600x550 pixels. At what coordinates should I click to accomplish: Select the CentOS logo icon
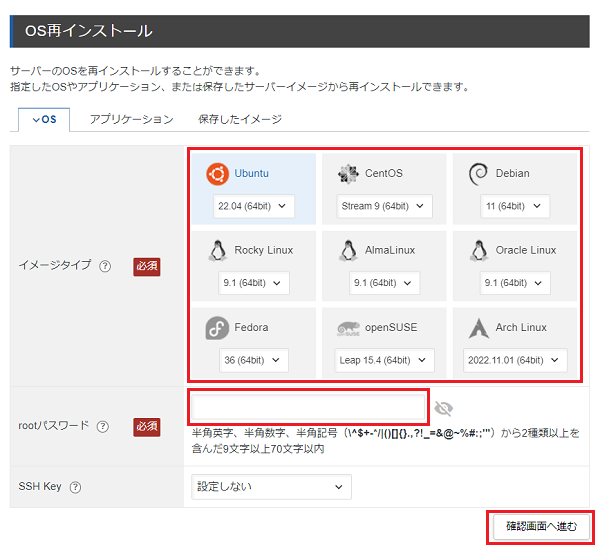(348, 174)
